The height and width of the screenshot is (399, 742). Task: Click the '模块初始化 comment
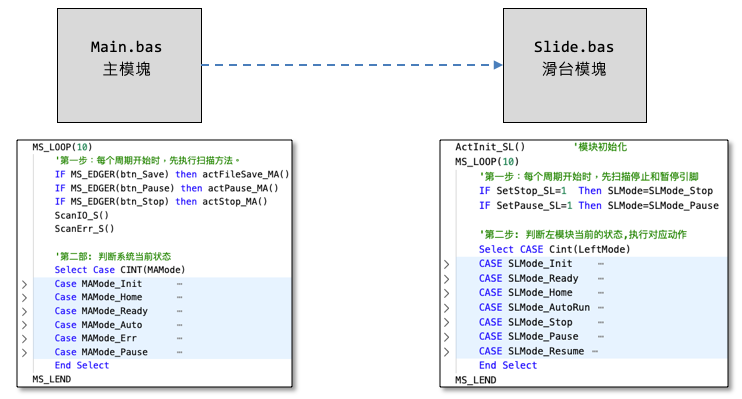(601, 147)
